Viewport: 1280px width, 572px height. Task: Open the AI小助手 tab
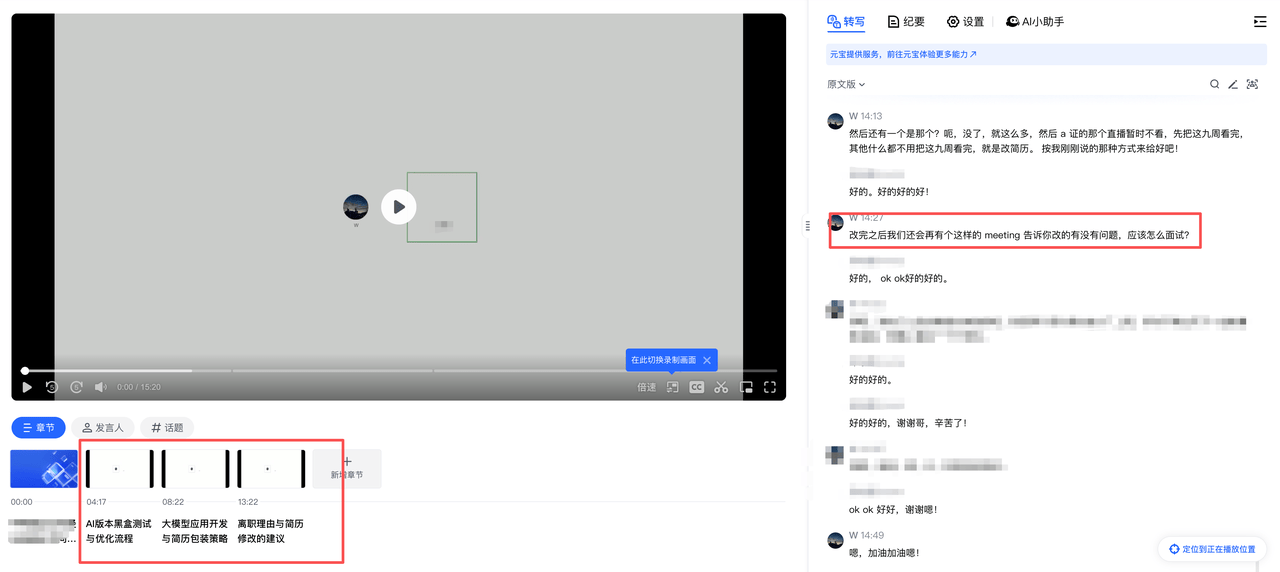tap(1035, 21)
